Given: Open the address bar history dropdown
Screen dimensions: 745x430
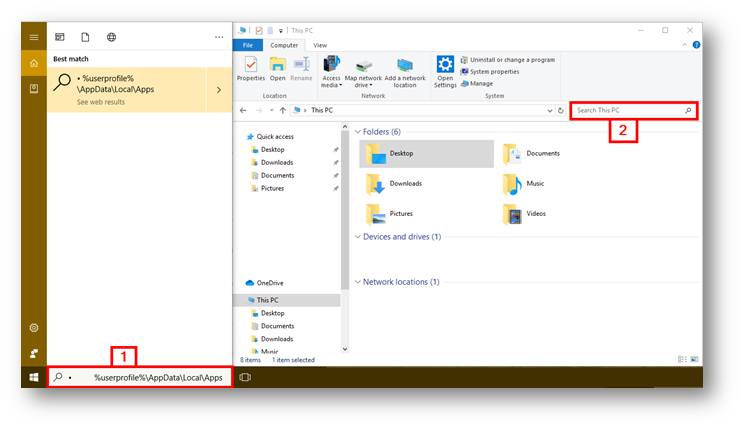Looking at the screenshot, I should 550,111.
